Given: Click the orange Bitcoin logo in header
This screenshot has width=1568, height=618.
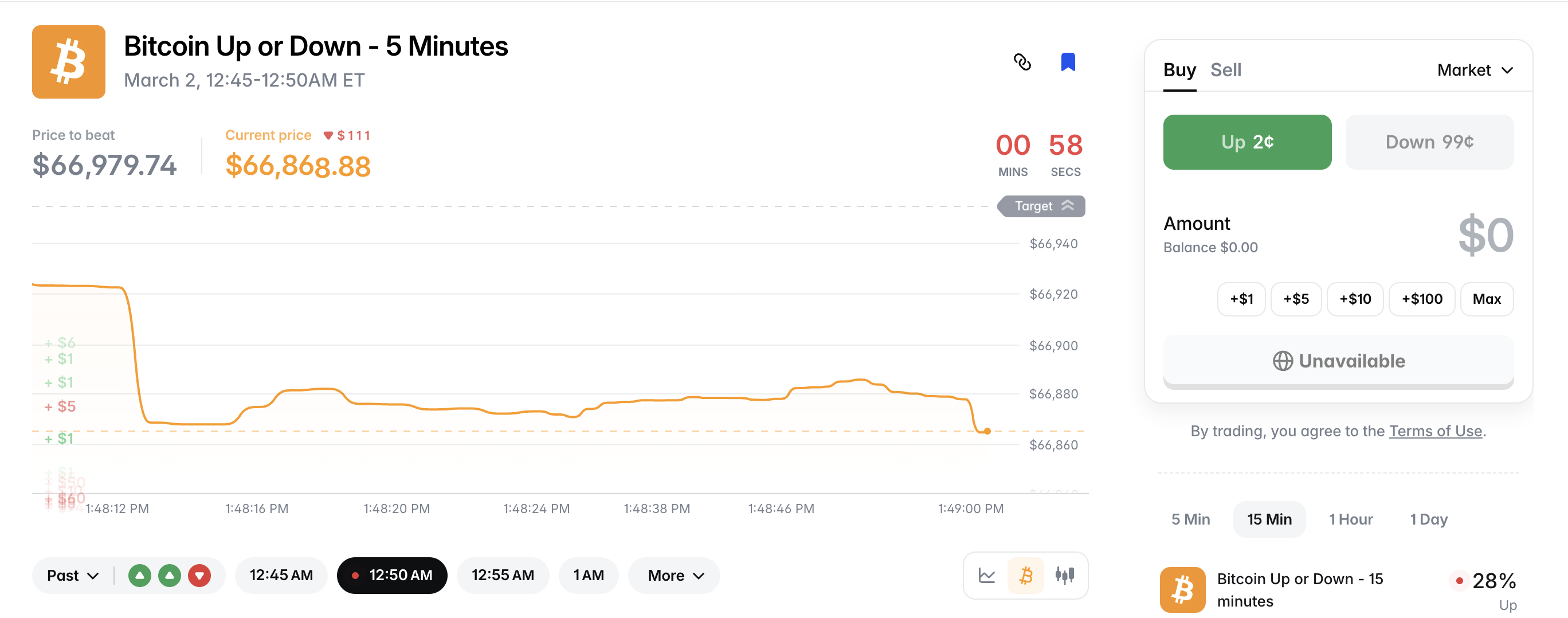Looking at the screenshot, I should pyautogui.click(x=69, y=62).
